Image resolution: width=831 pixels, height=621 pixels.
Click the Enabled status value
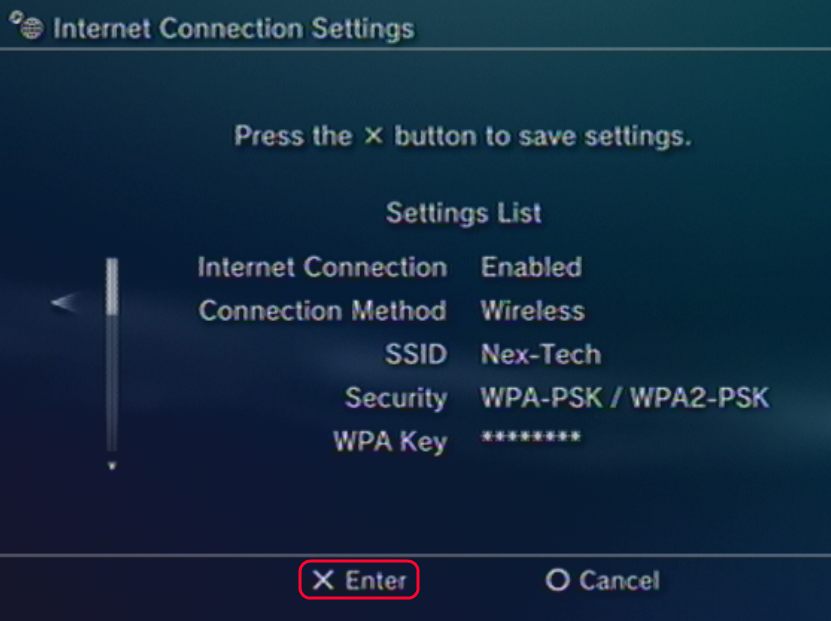pos(531,268)
